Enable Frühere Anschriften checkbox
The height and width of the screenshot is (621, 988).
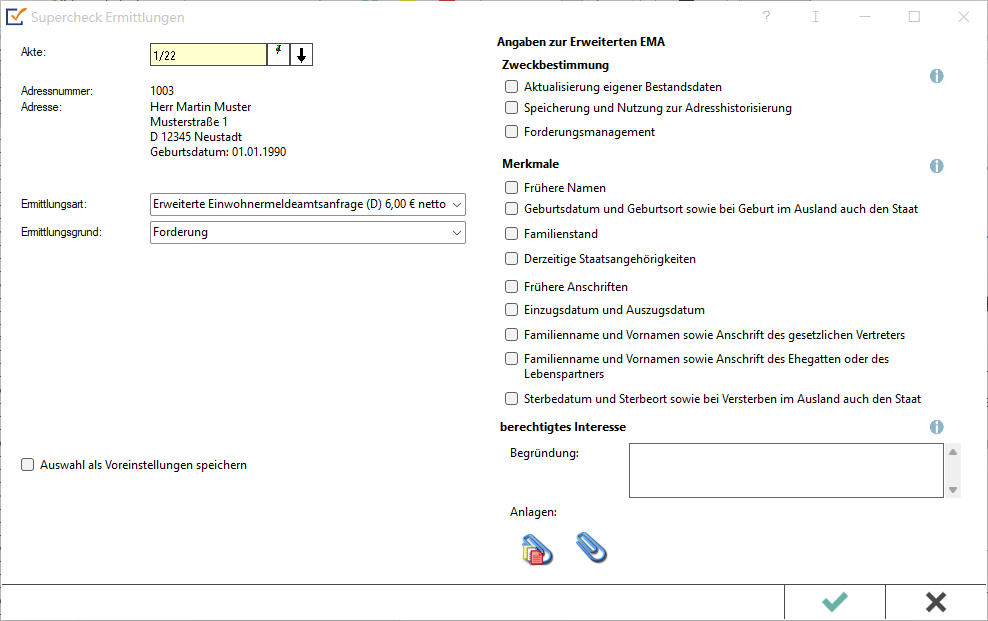pyautogui.click(x=512, y=287)
